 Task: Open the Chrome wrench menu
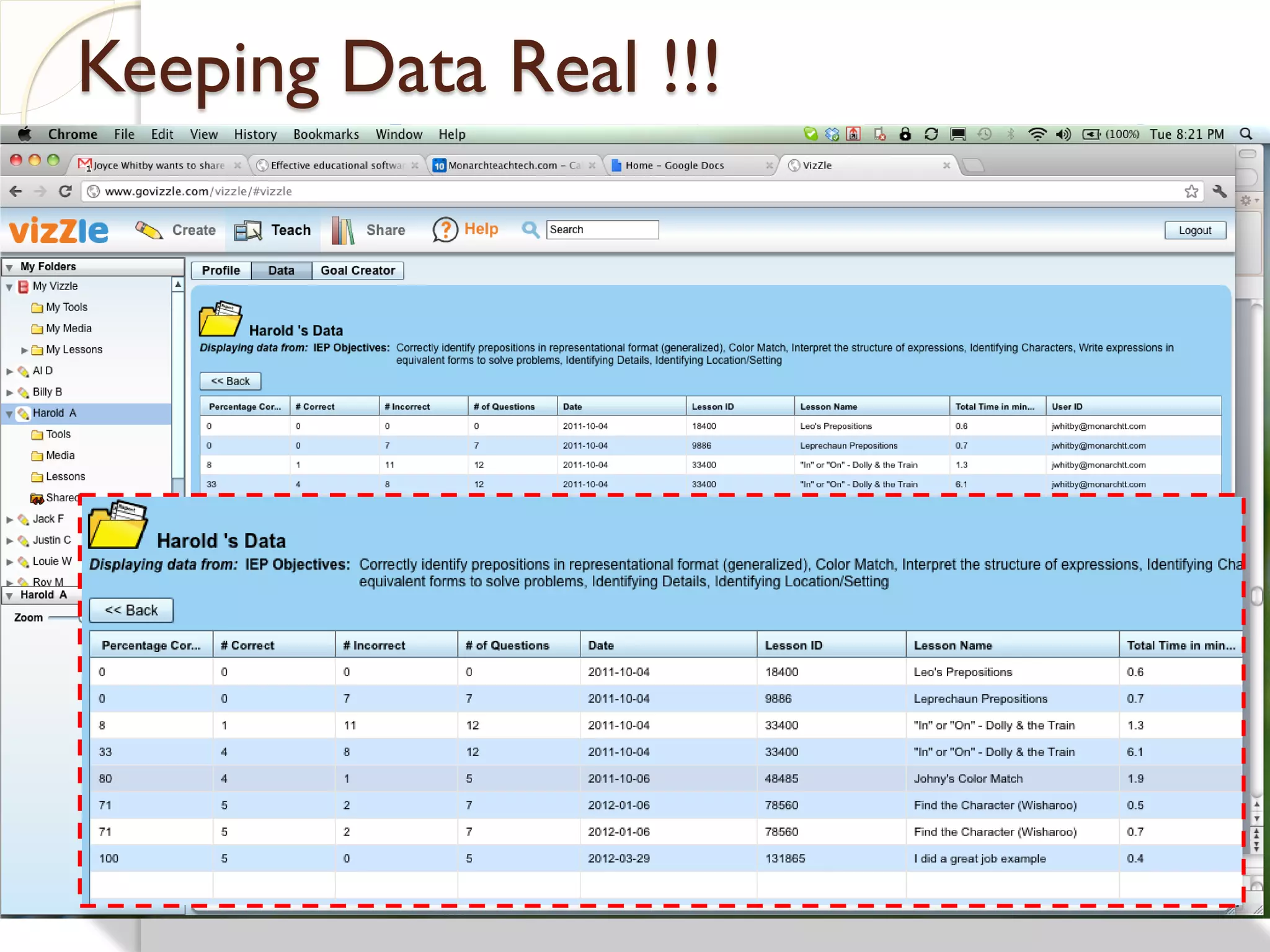click(x=1220, y=192)
